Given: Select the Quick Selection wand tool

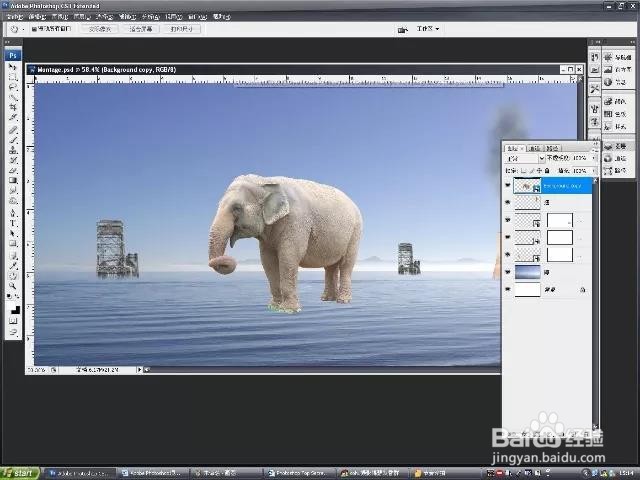Looking at the screenshot, I should (x=13, y=98).
